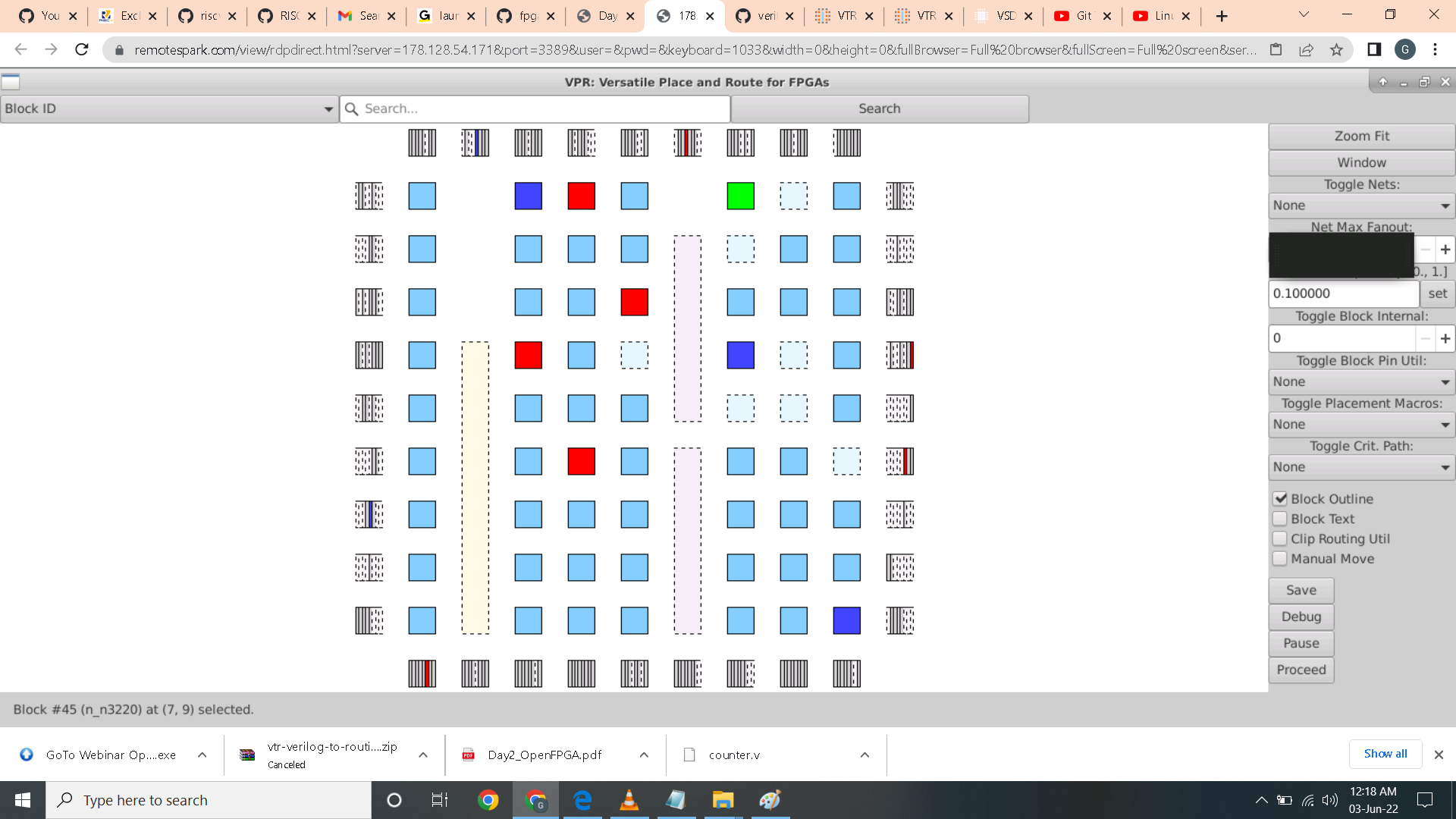Enable the Block Text checkbox
This screenshot has height=819, width=1456.
click(x=1280, y=519)
